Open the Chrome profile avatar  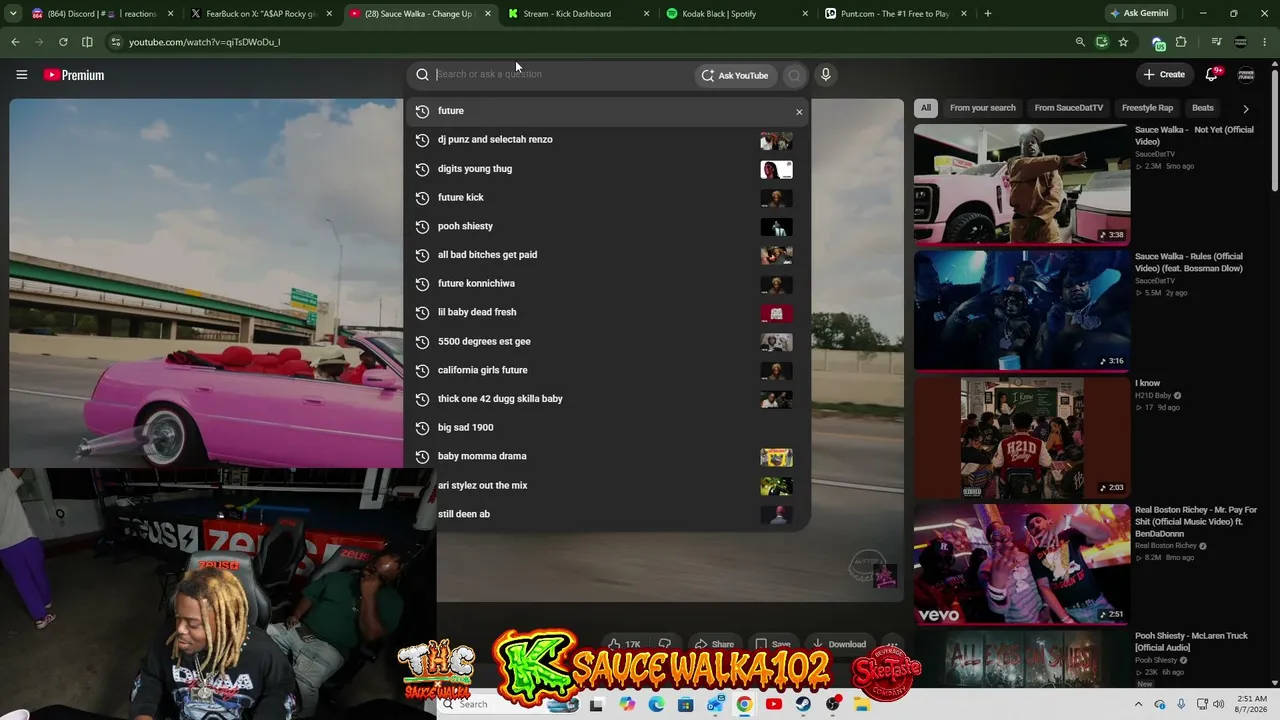pos(1241,42)
